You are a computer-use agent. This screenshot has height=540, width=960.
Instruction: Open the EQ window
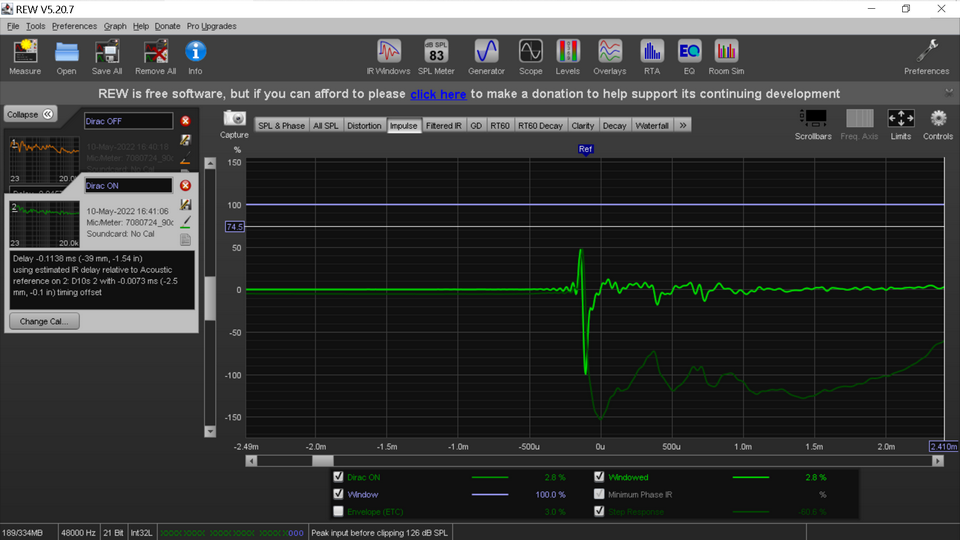coord(689,56)
